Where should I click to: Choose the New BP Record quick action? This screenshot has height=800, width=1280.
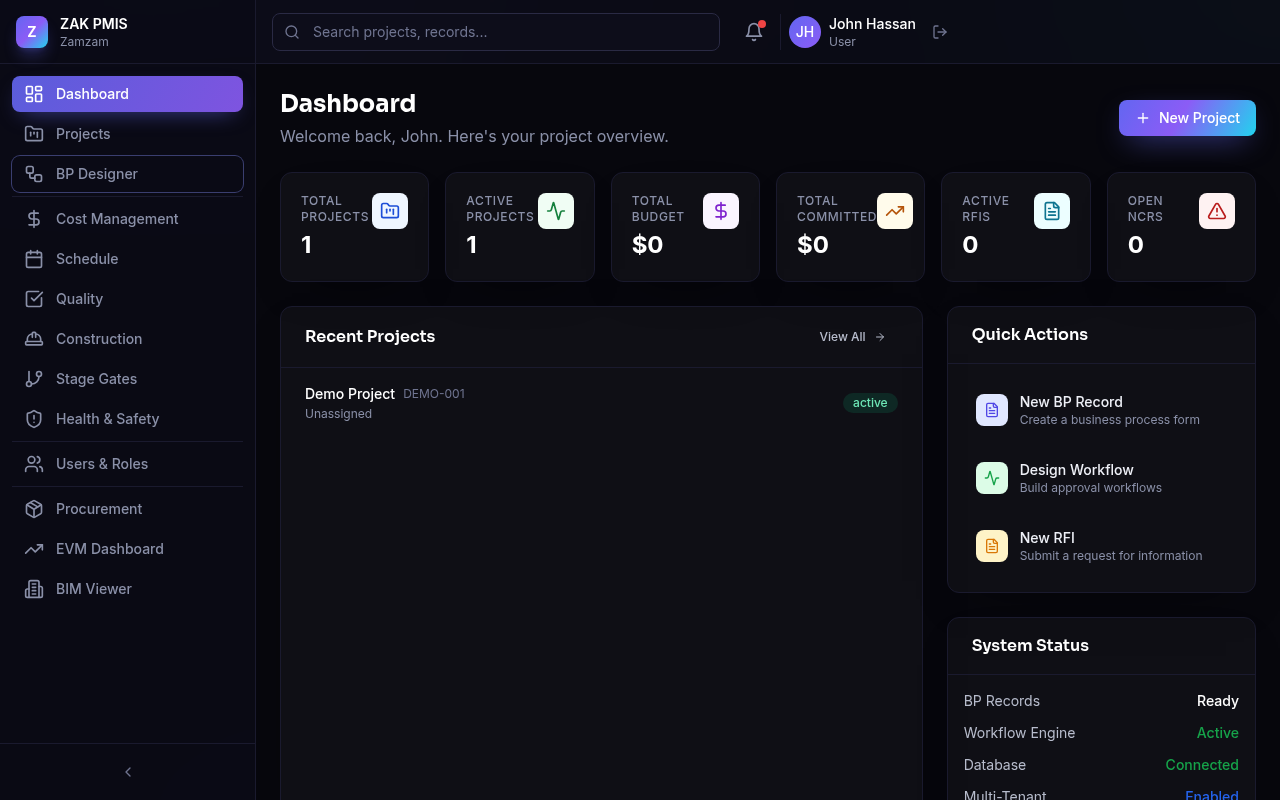(x=1101, y=410)
